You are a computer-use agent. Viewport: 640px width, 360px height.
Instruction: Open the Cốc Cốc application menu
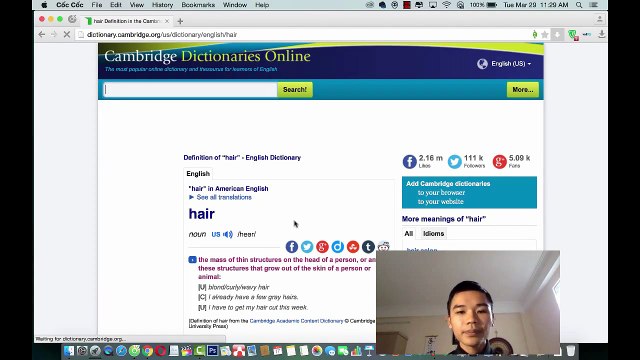70,5
